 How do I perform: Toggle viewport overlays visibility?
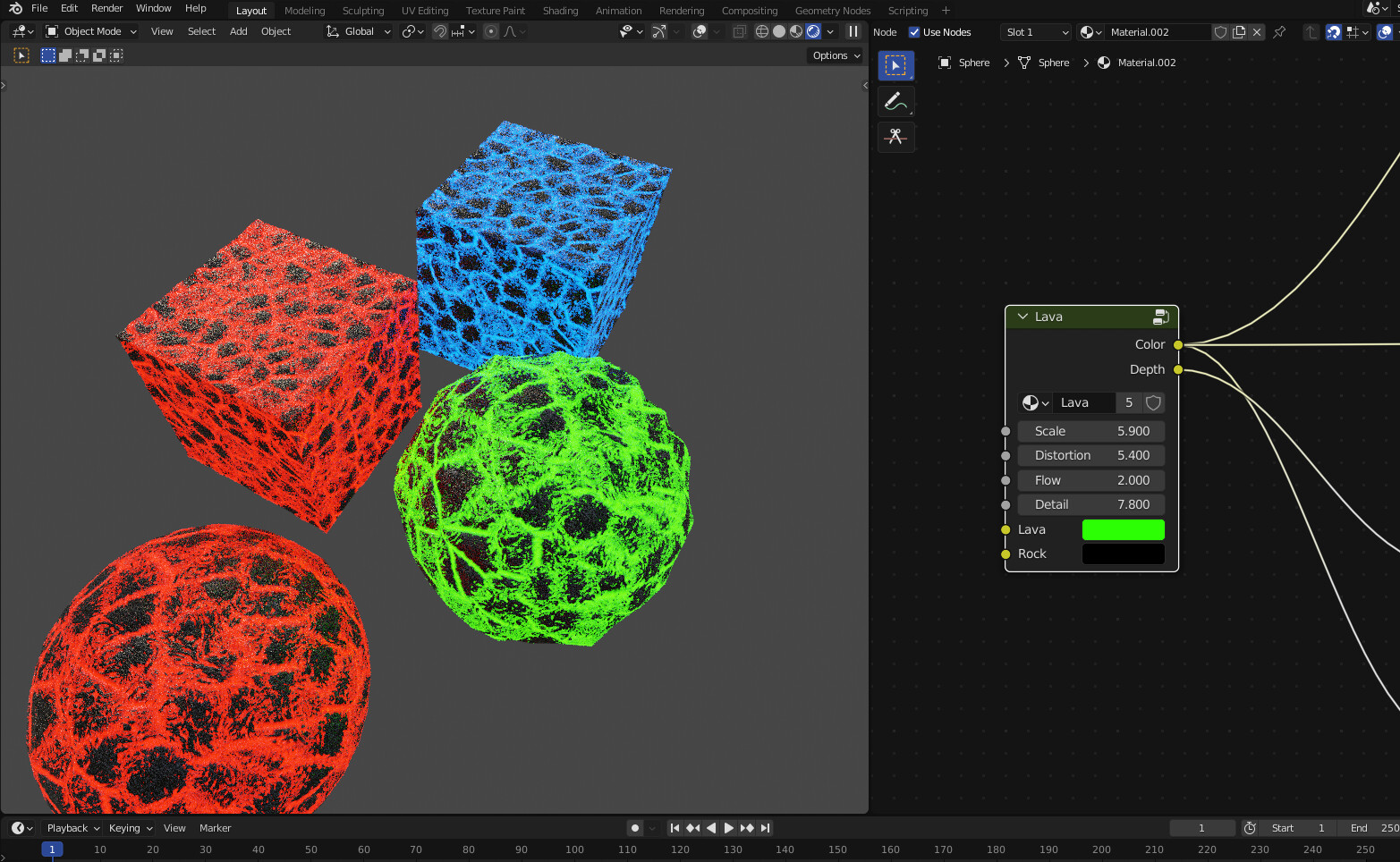pos(702,31)
